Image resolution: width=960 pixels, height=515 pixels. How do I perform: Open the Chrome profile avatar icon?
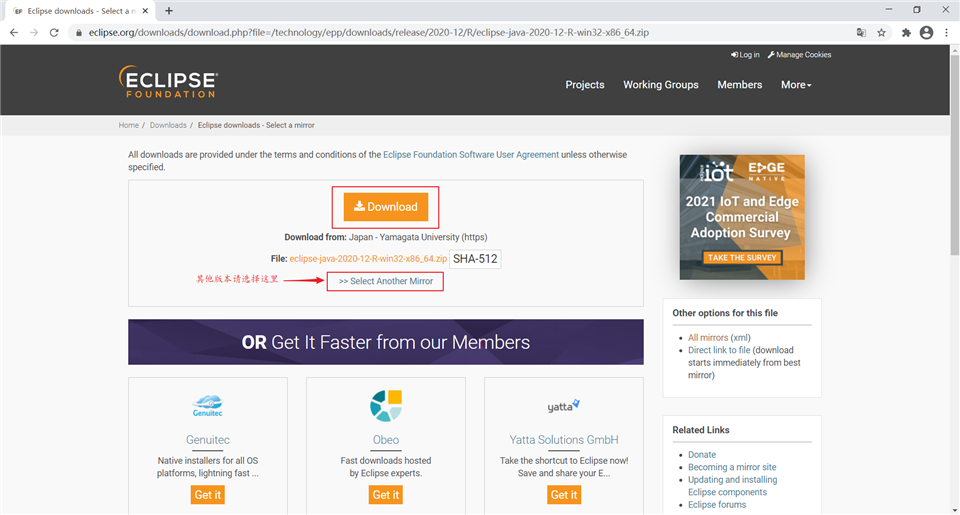coord(926,32)
